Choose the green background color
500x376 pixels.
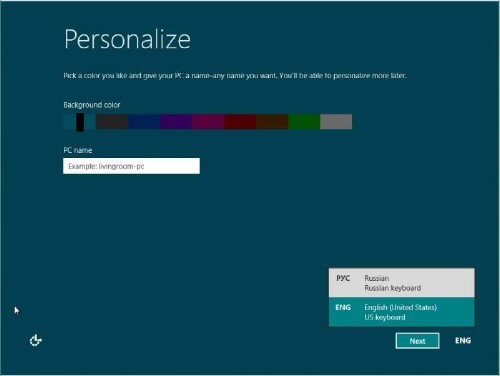(304, 122)
